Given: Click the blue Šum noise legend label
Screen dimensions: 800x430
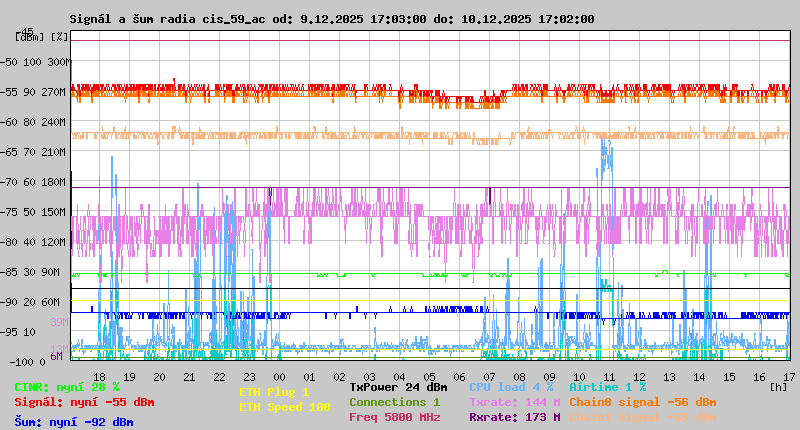Looking at the screenshot, I should 73,421.
